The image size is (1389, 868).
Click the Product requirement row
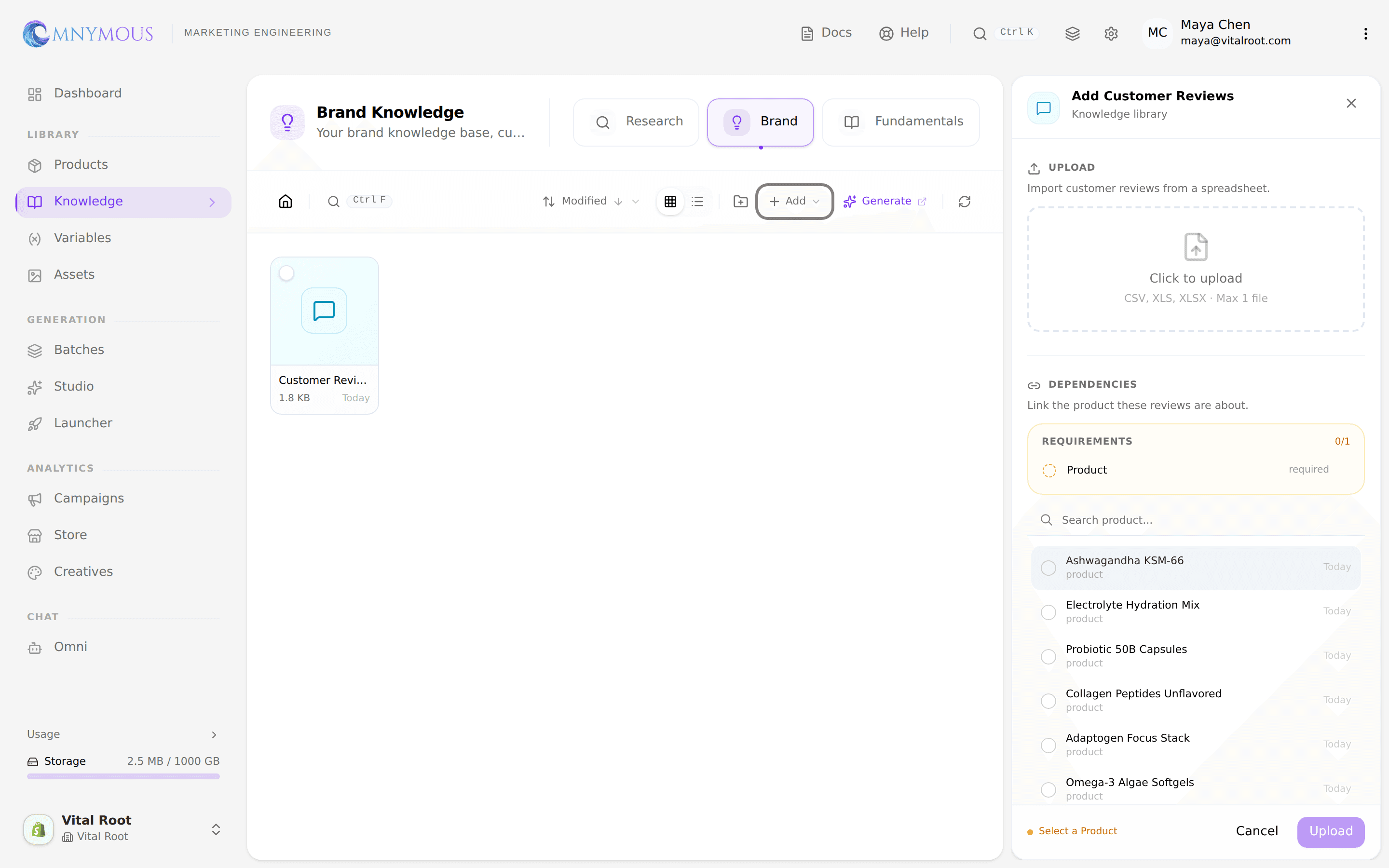[1196, 470]
